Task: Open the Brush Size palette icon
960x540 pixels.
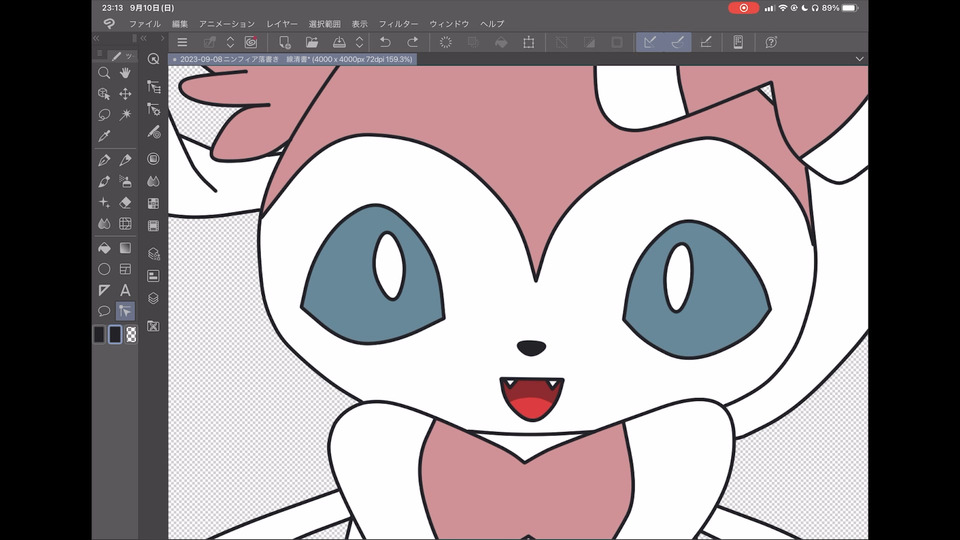Action: 154,132
